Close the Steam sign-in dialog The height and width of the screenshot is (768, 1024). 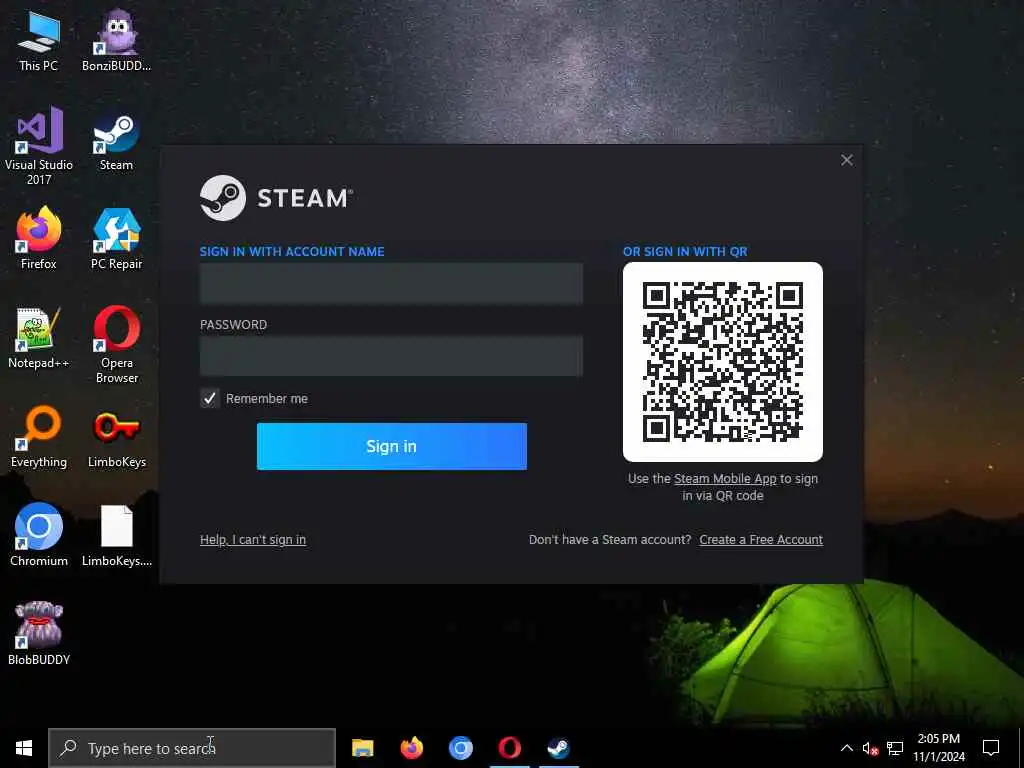[847, 160]
